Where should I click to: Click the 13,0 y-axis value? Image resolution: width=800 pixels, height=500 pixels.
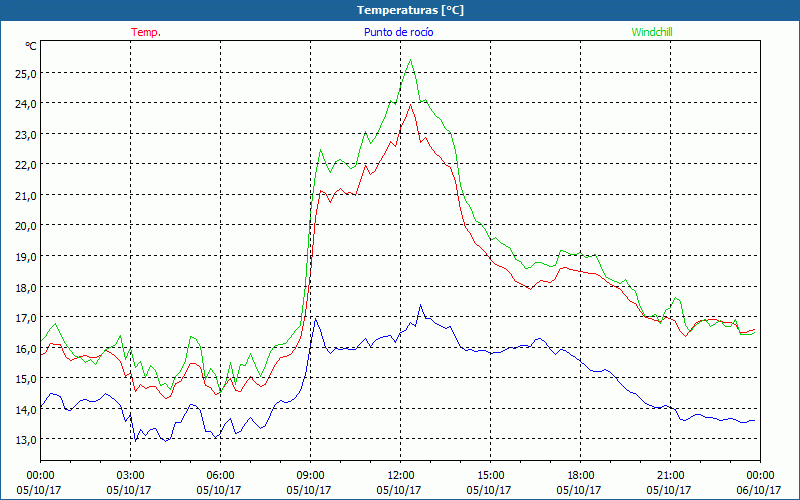coord(26,440)
